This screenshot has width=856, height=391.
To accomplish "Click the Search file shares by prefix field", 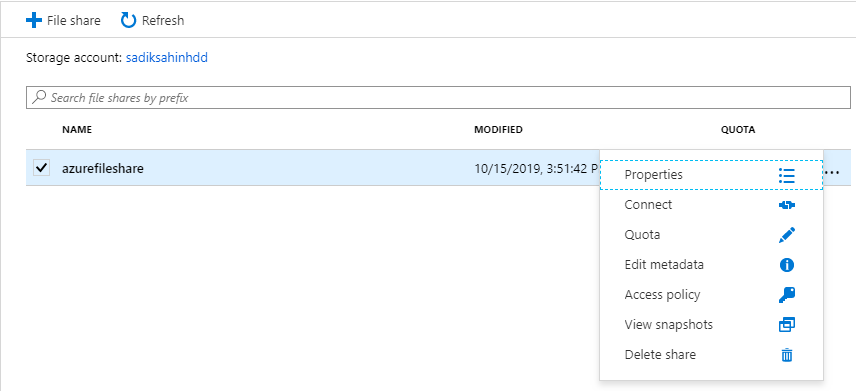I will pyautogui.click(x=438, y=98).
